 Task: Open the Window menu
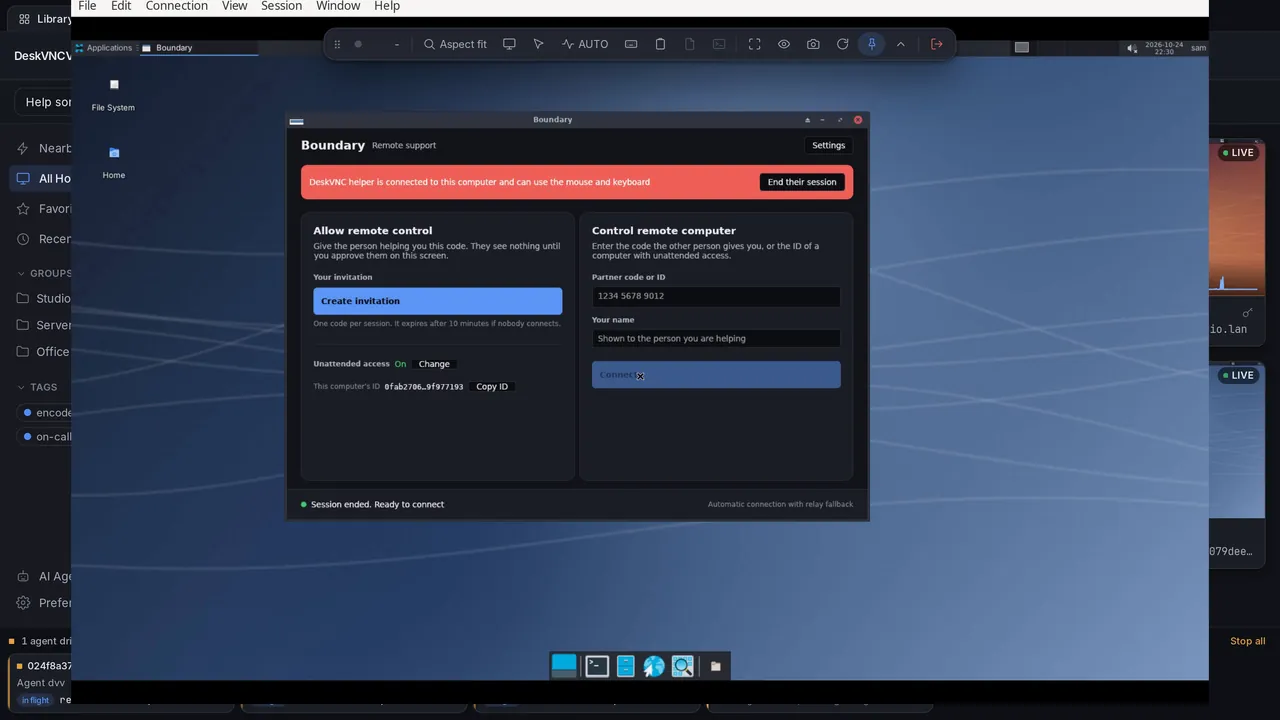click(338, 6)
